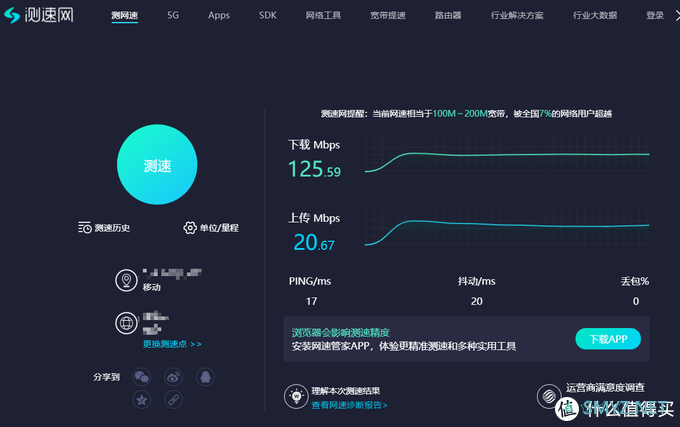Share the result to WeChat
The height and width of the screenshot is (427, 680).
click(142, 377)
